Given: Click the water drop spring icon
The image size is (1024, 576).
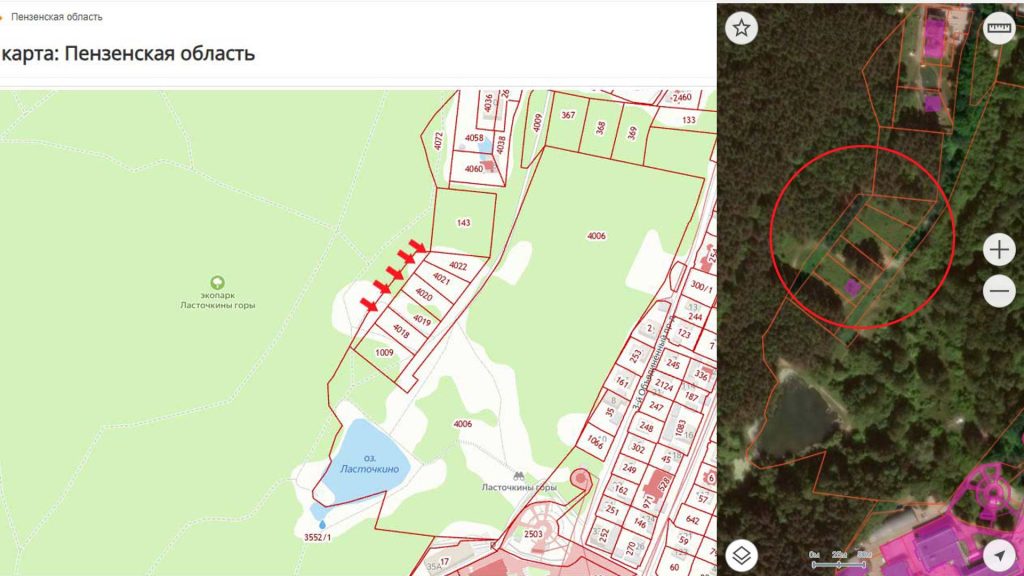Looking at the screenshot, I should (322, 524).
